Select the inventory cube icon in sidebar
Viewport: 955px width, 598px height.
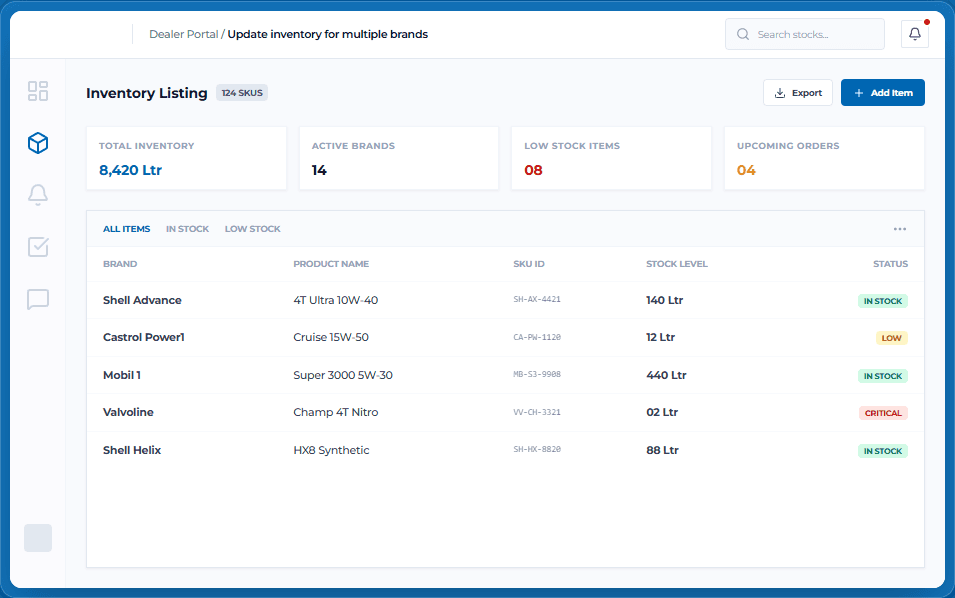click(x=38, y=143)
